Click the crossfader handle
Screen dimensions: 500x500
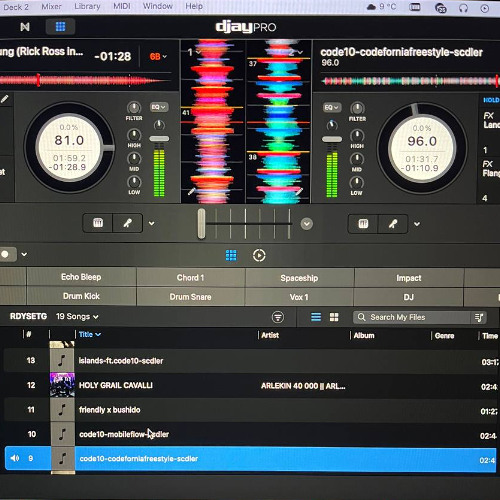click(x=201, y=223)
